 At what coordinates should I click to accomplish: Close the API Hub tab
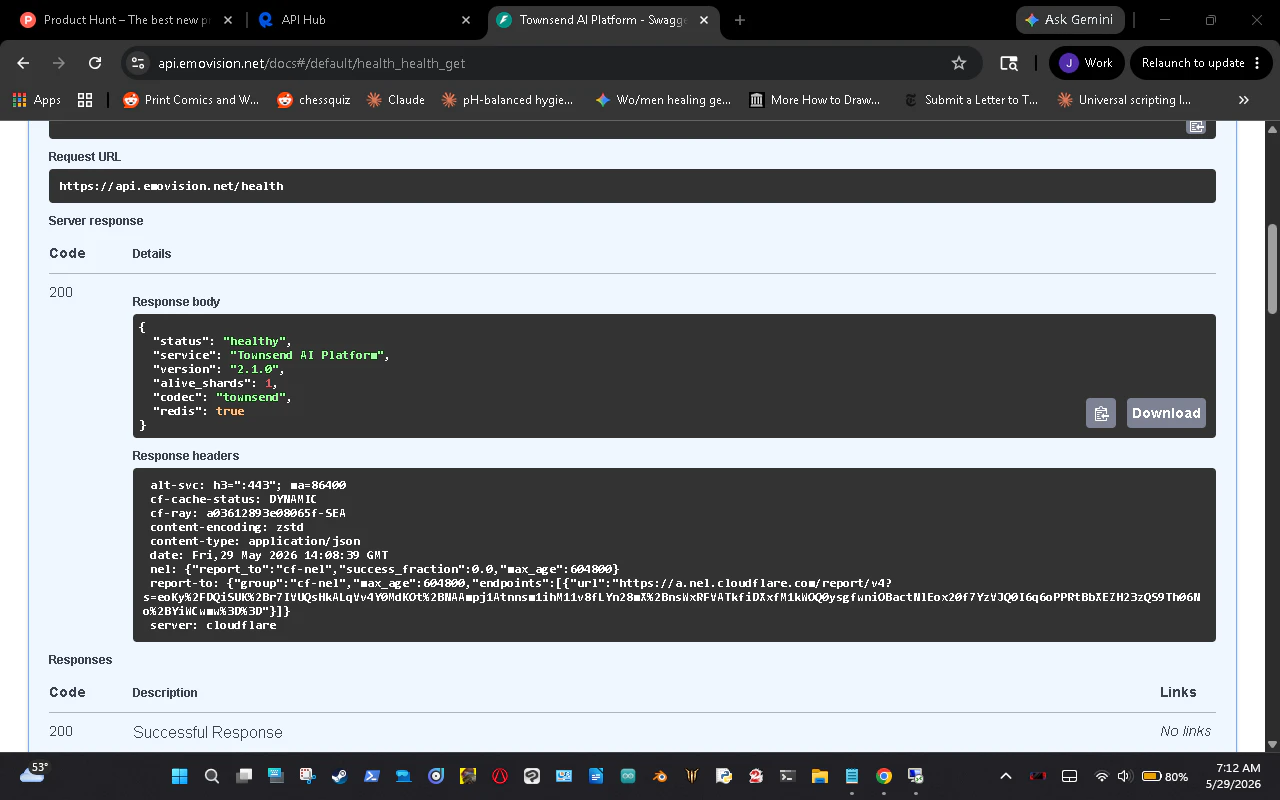466,20
